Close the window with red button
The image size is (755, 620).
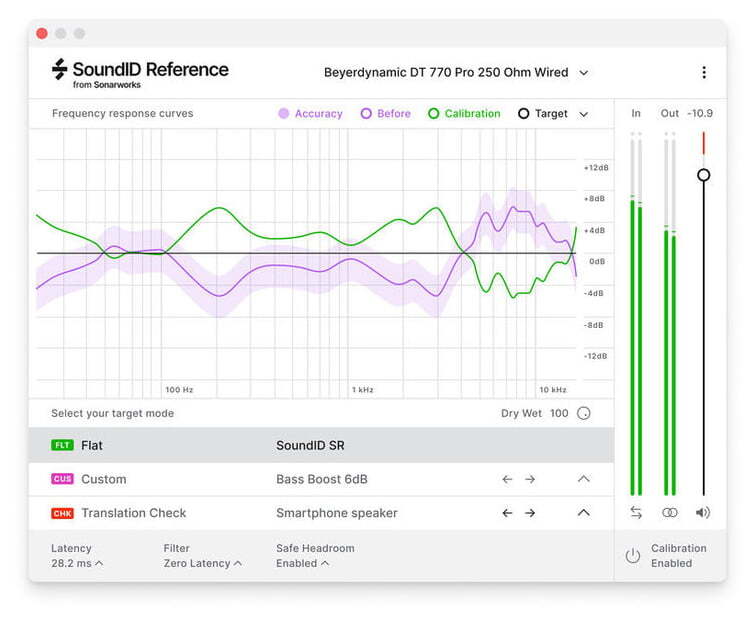tap(42, 33)
